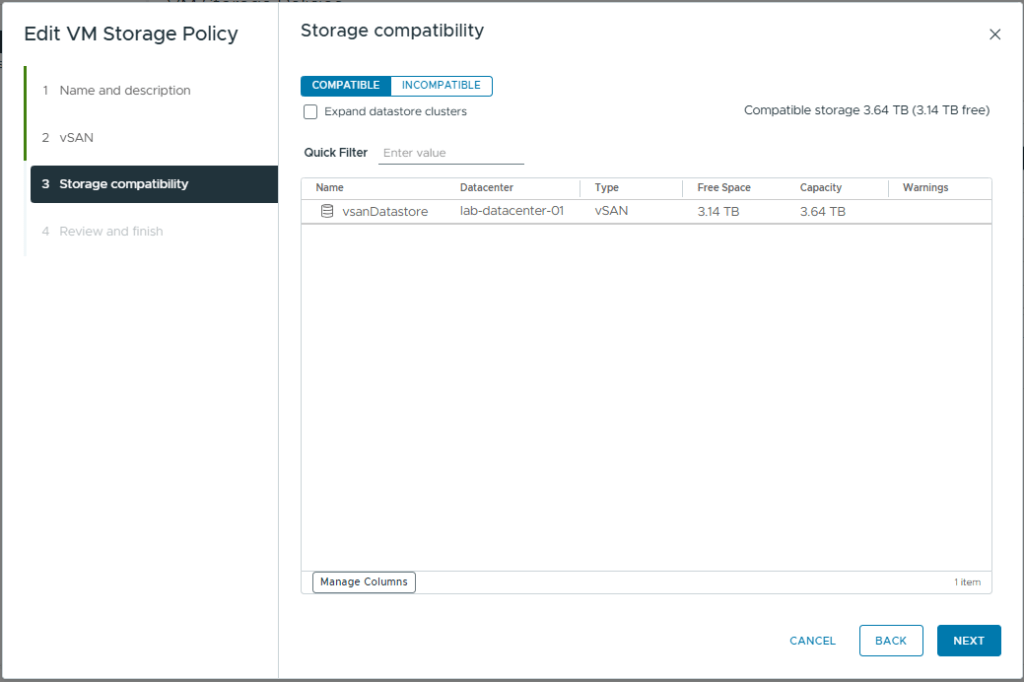Sort by the Datacenter column header
1024x682 pixels.
[486, 188]
